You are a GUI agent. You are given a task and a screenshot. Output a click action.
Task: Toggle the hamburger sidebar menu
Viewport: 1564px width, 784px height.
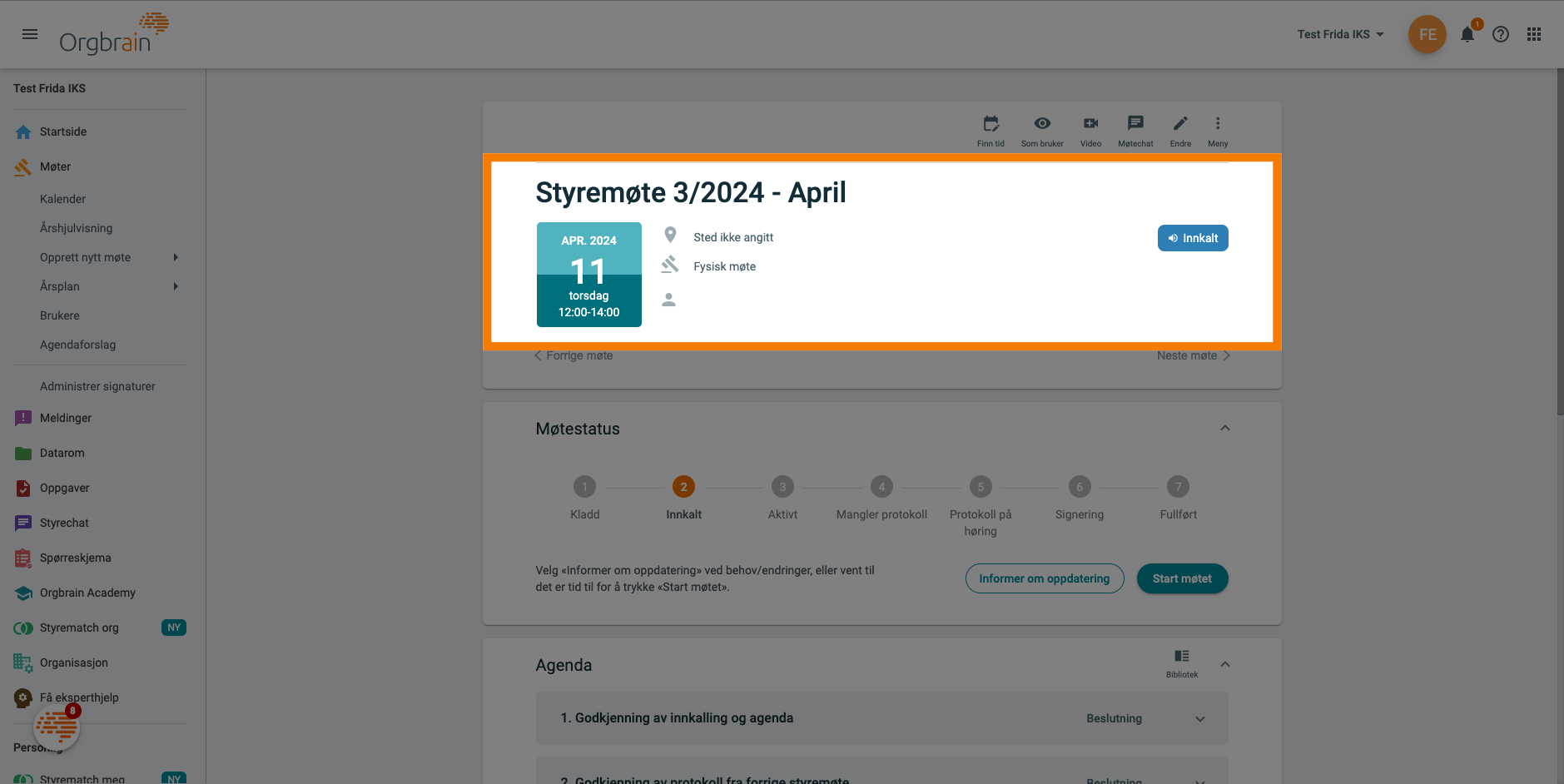click(30, 34)
